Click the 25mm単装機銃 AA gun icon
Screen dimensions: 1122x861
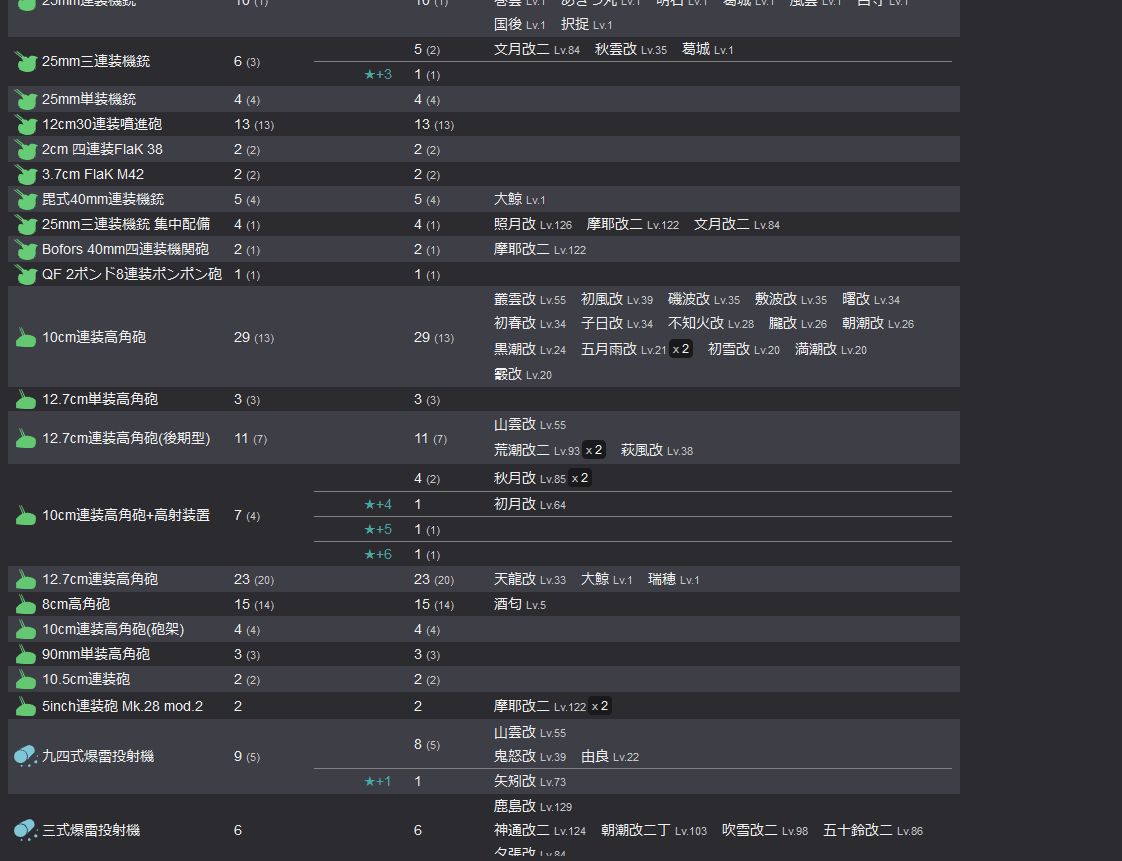(x=26, y=99)
